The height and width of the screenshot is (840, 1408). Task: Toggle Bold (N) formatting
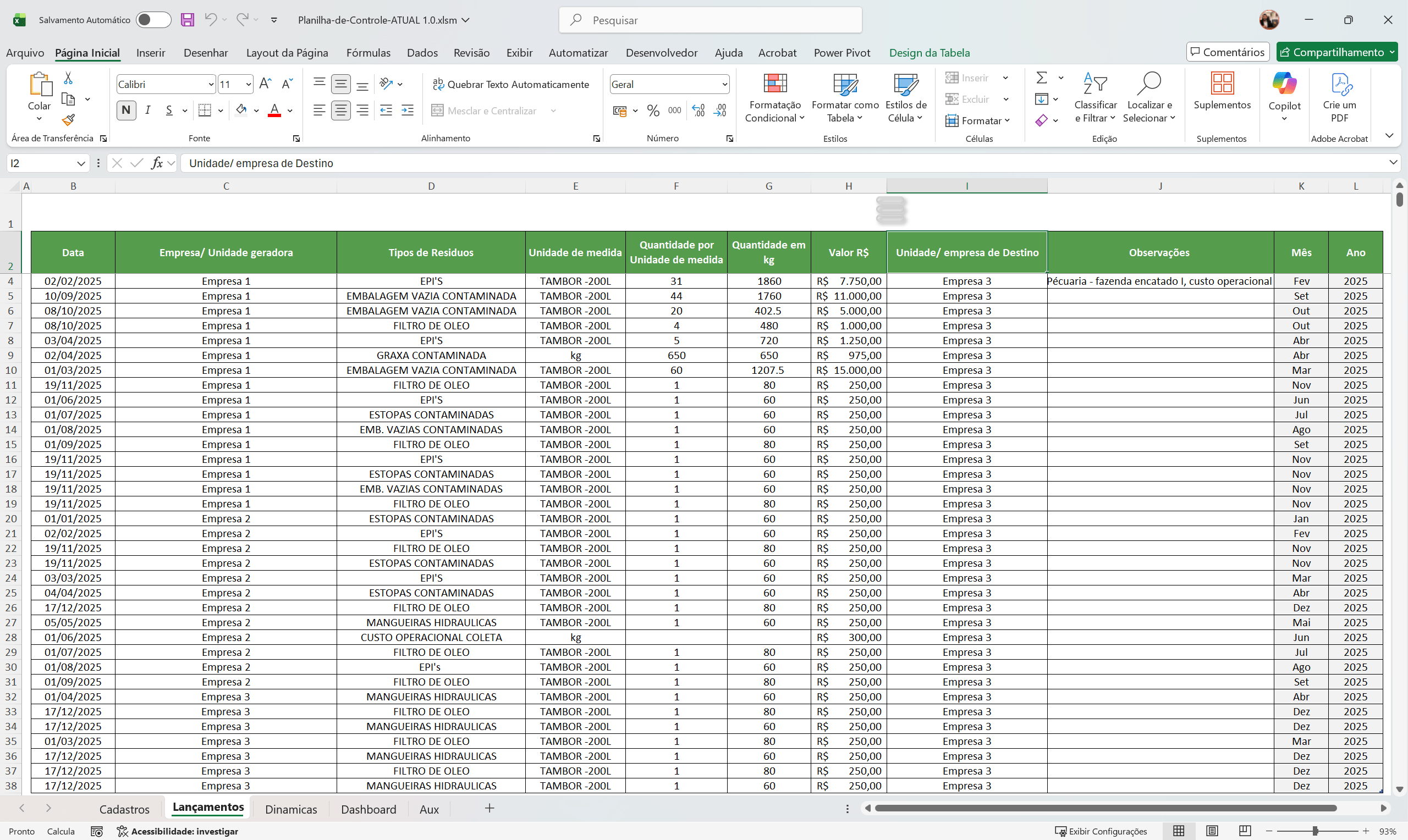(x=126, y=110)
